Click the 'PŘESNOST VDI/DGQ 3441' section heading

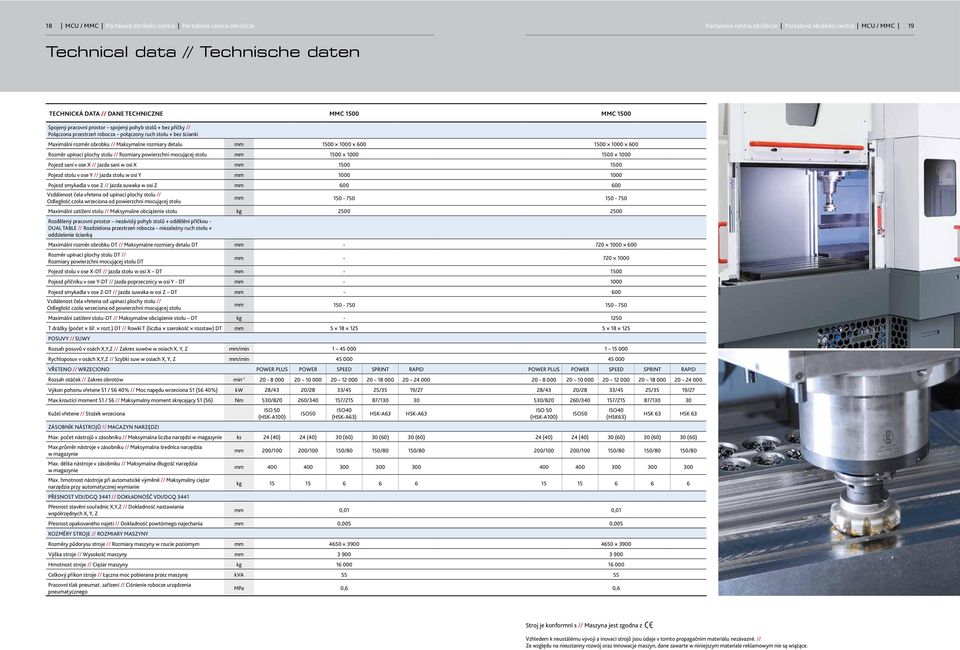pyautogui.click(x=118, y=497)
